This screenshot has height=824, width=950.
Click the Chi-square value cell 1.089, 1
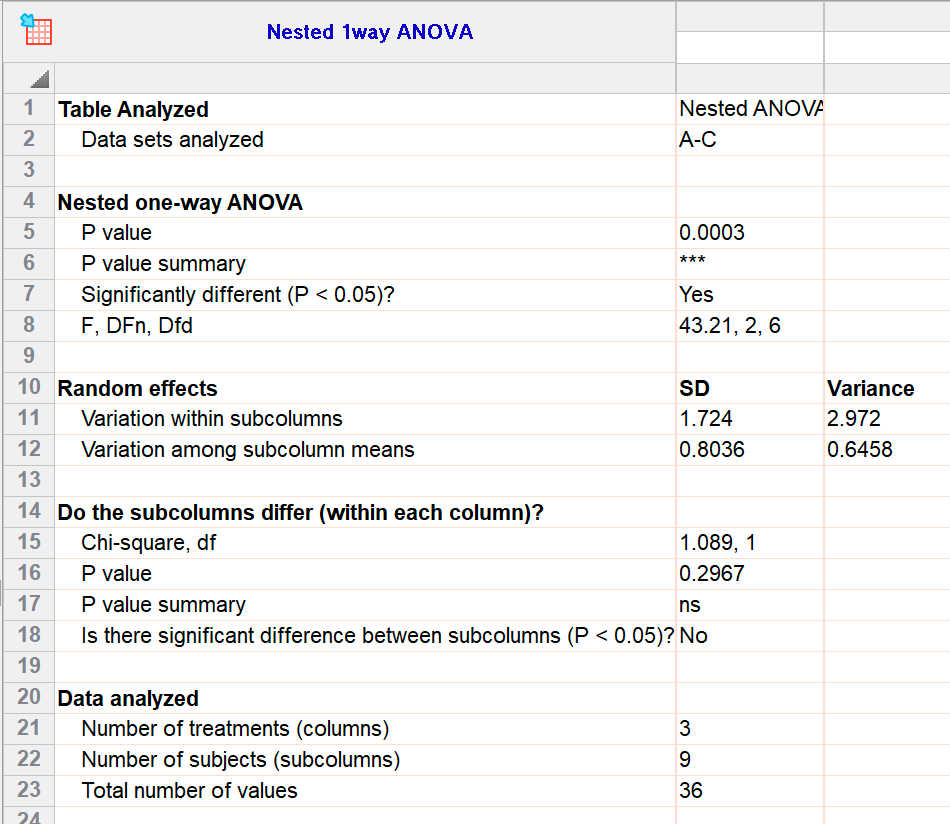[x=717, y=543]
